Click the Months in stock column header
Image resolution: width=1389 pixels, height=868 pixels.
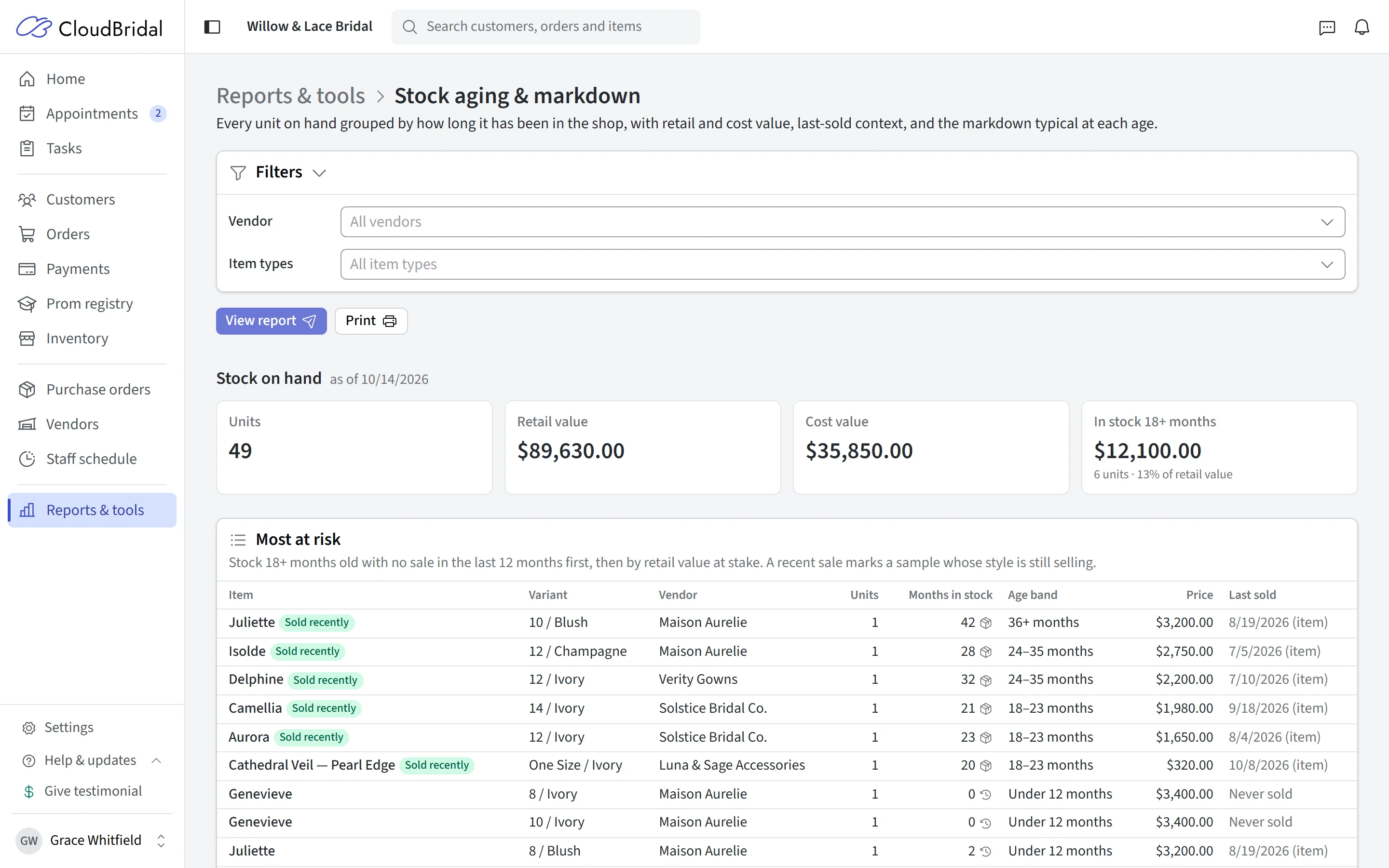click(950, 595)
